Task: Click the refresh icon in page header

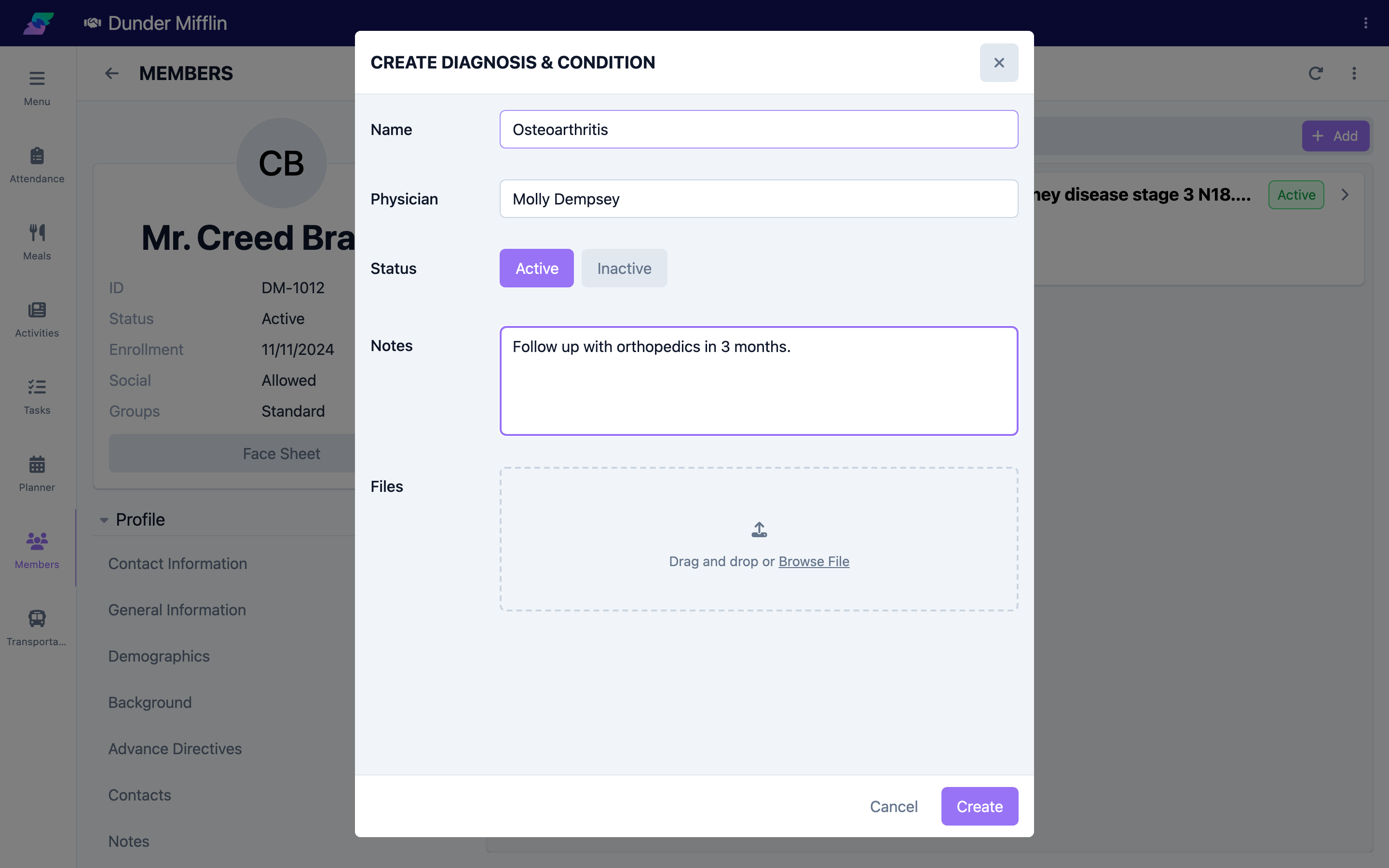Action: click(x=1316, y=73)
